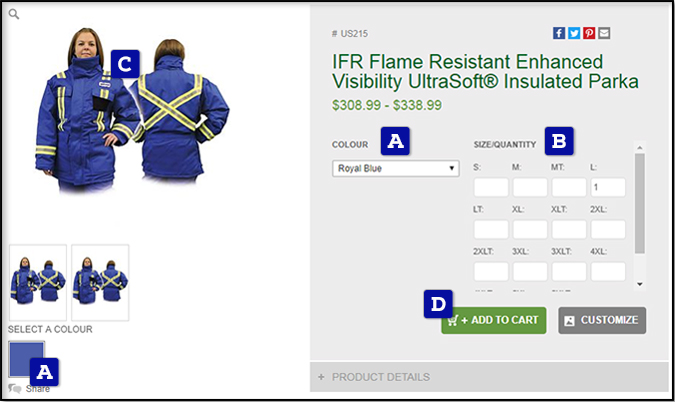Image resolution: width=675 pixels, height=402 pixels.
Task: Share product on Facebook
Action: click(559, 33)
